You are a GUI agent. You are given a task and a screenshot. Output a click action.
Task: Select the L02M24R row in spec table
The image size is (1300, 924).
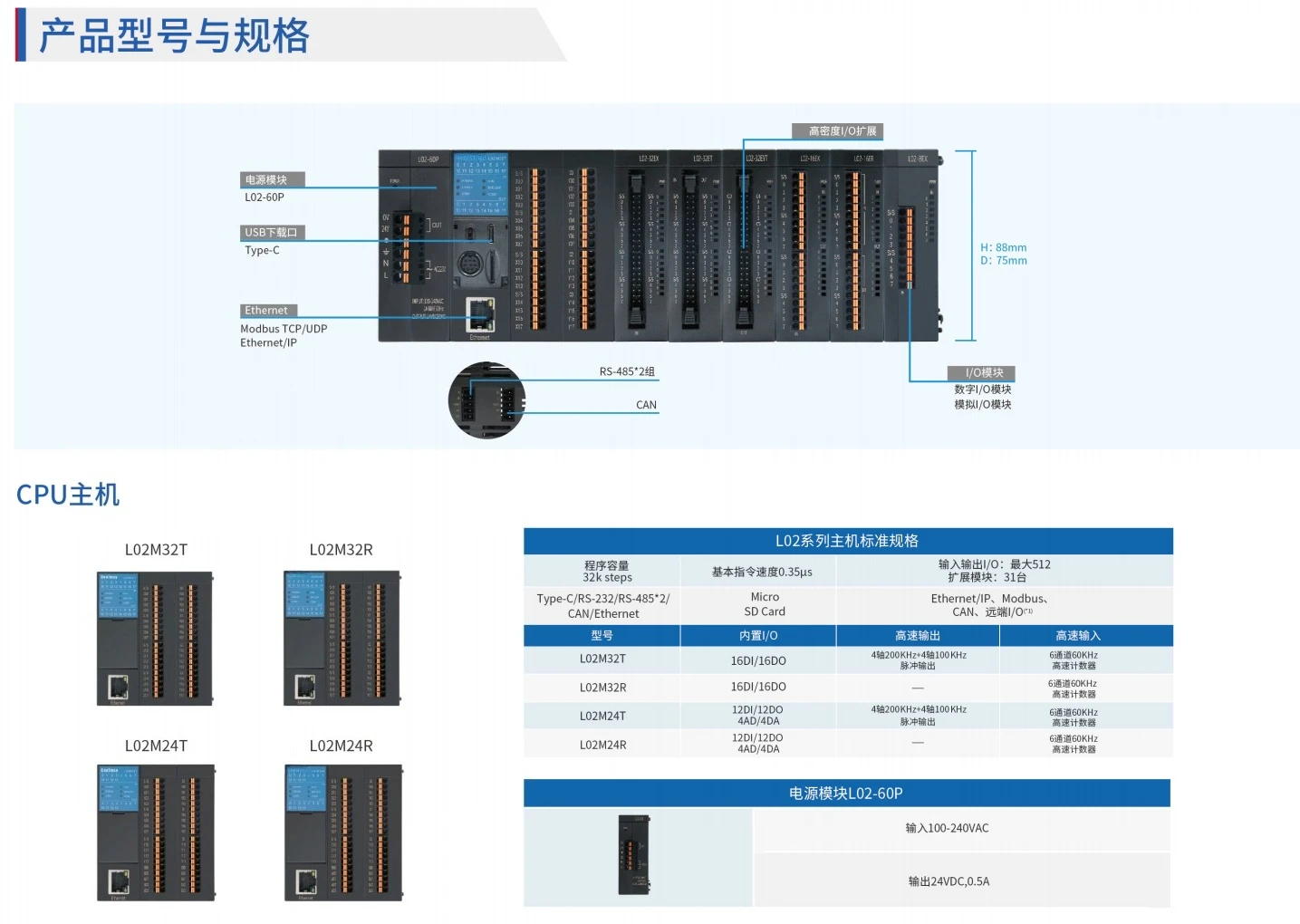(x=848, y=744)
